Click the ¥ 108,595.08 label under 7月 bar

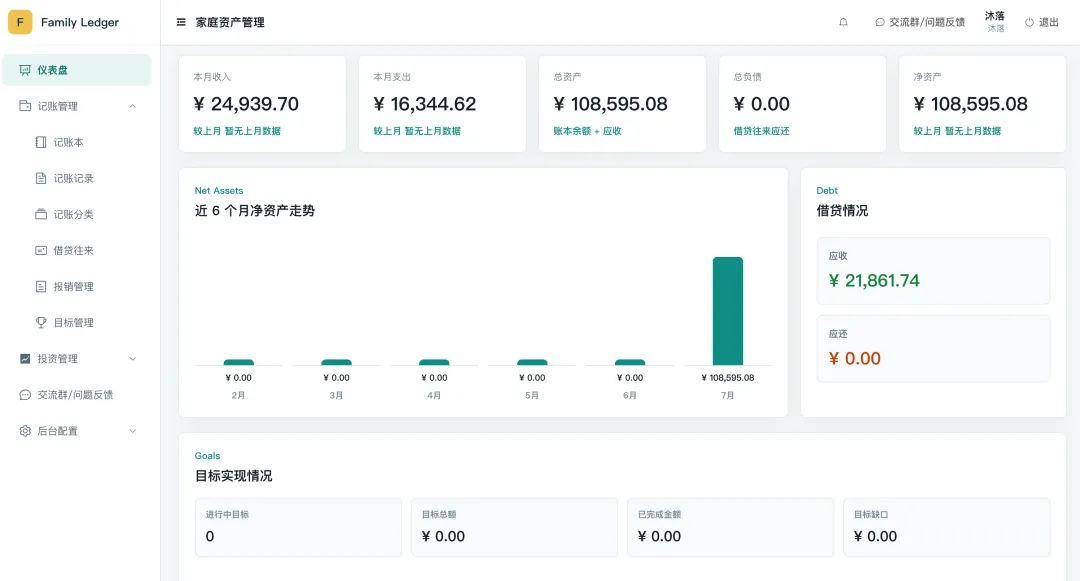click(x=728, y=377)
